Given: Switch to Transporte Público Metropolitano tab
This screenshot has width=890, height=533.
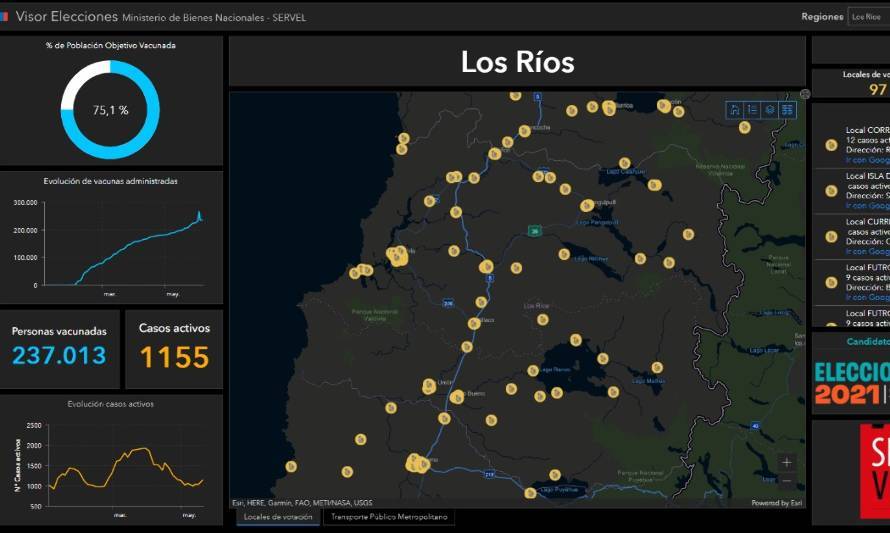Looking at the screenshot, I should (389, 517).
